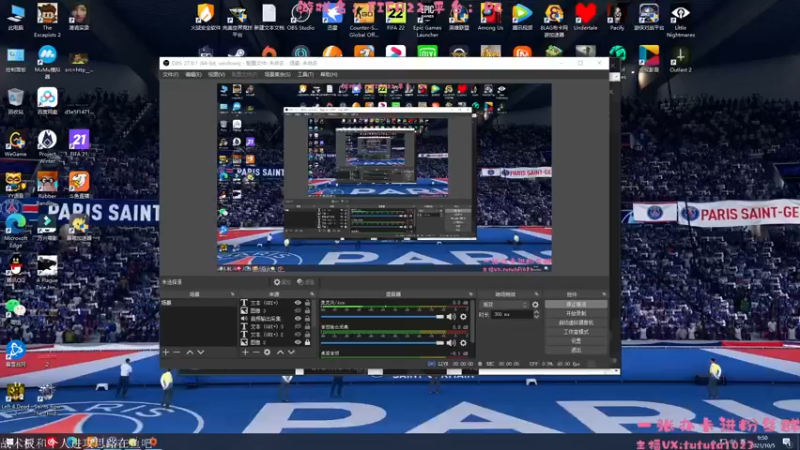Open the 编辑(E) menu in OBS

pyautogui.click(x=193, y=74)
